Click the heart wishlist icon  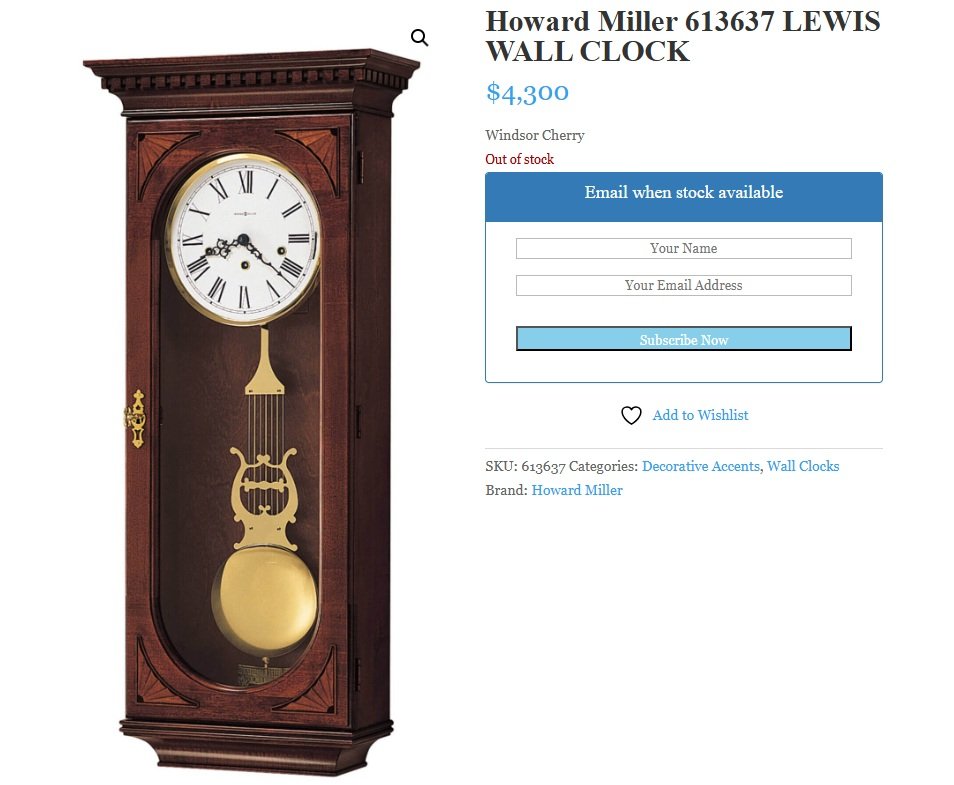click(x=631, y=416)
